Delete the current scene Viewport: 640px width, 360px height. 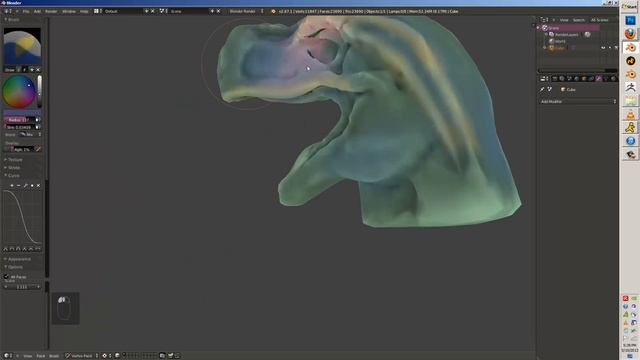tap(218, 11)
